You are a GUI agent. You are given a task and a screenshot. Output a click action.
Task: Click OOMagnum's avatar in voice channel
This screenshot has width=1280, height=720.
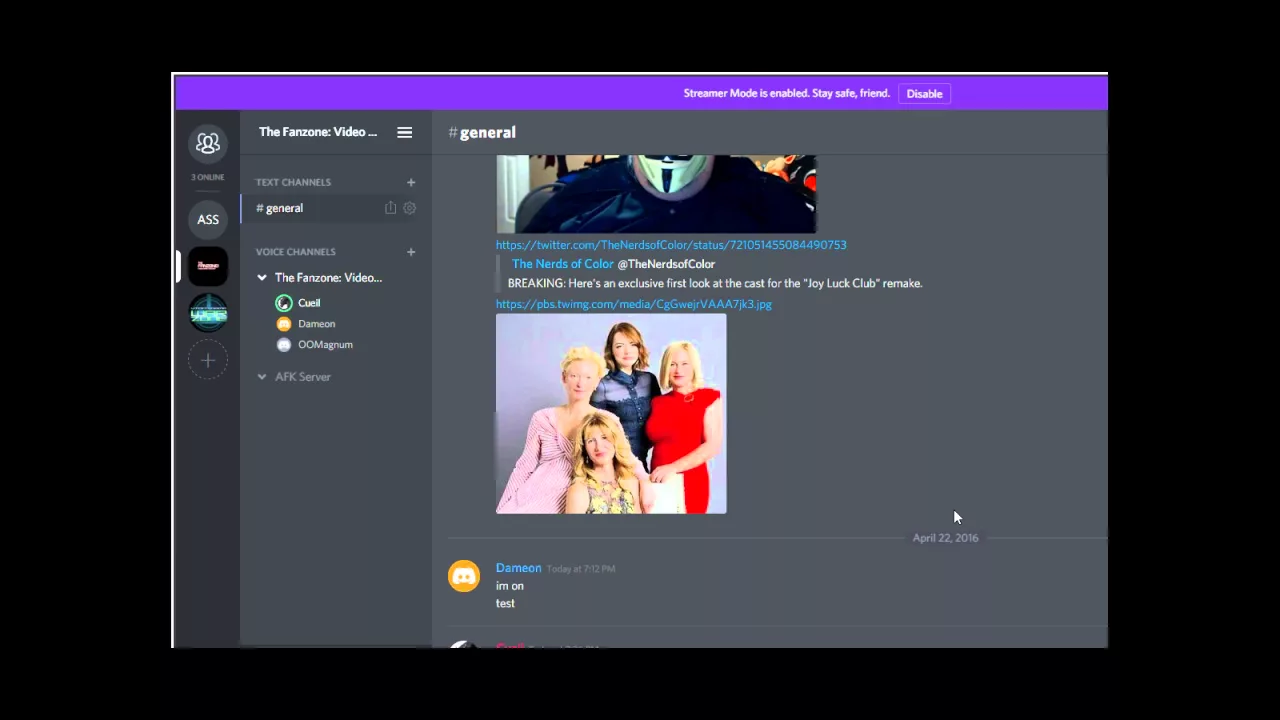[284, 345]
